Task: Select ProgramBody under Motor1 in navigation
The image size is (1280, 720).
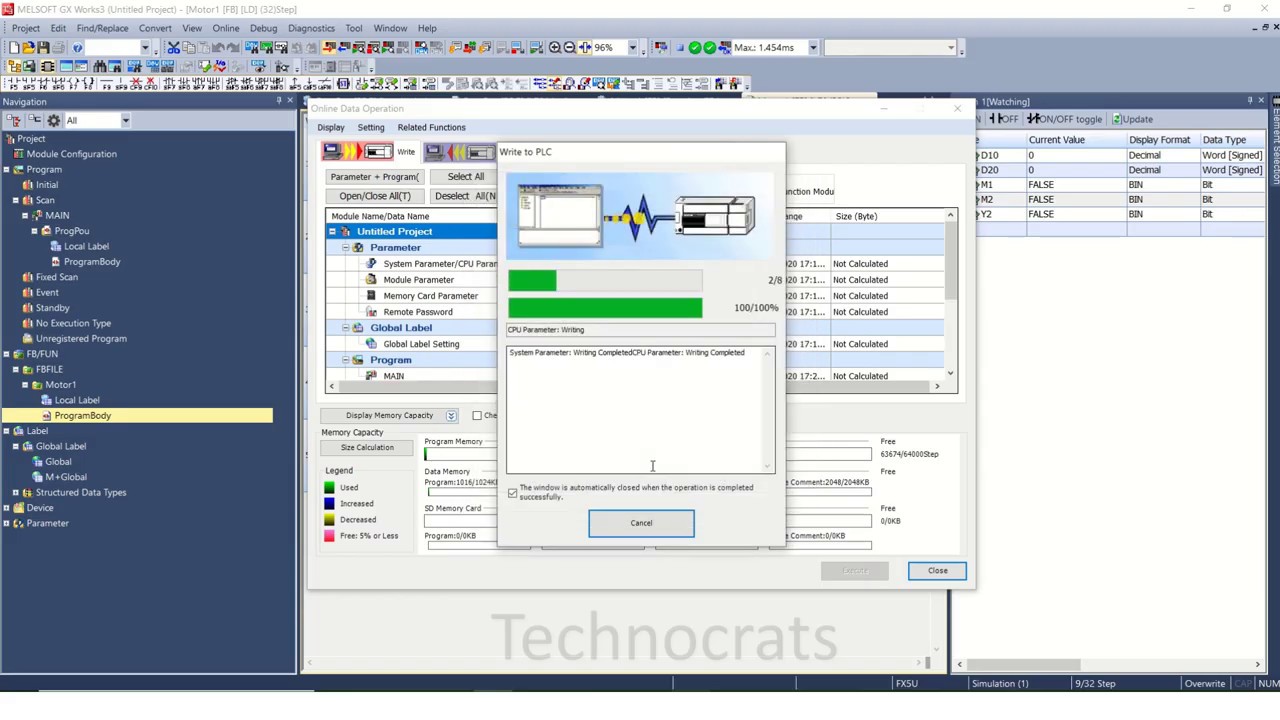Action: [83, 415]
